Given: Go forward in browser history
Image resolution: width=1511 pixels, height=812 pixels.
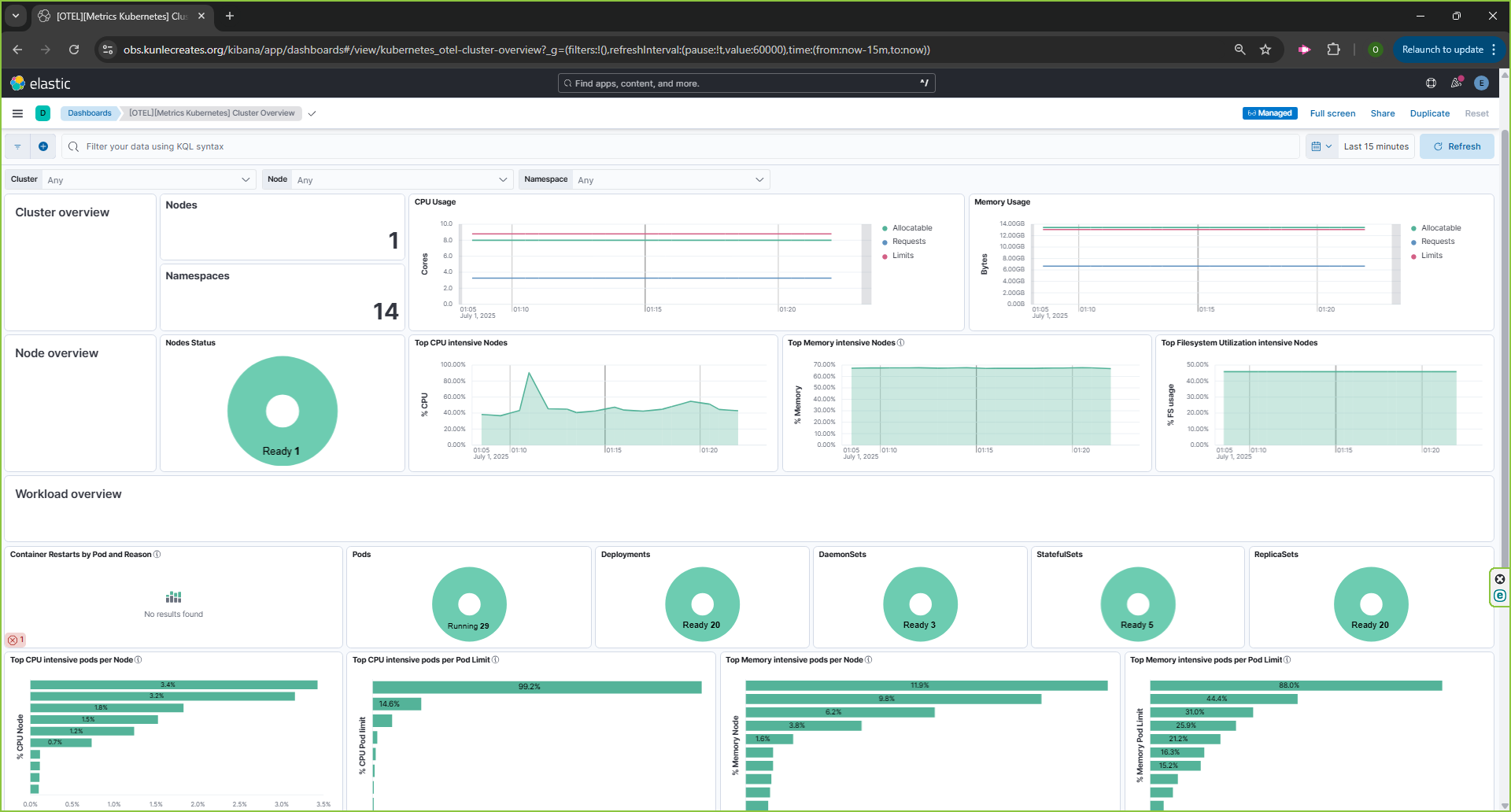Looking at the screenshot, I should click(46, 50).
